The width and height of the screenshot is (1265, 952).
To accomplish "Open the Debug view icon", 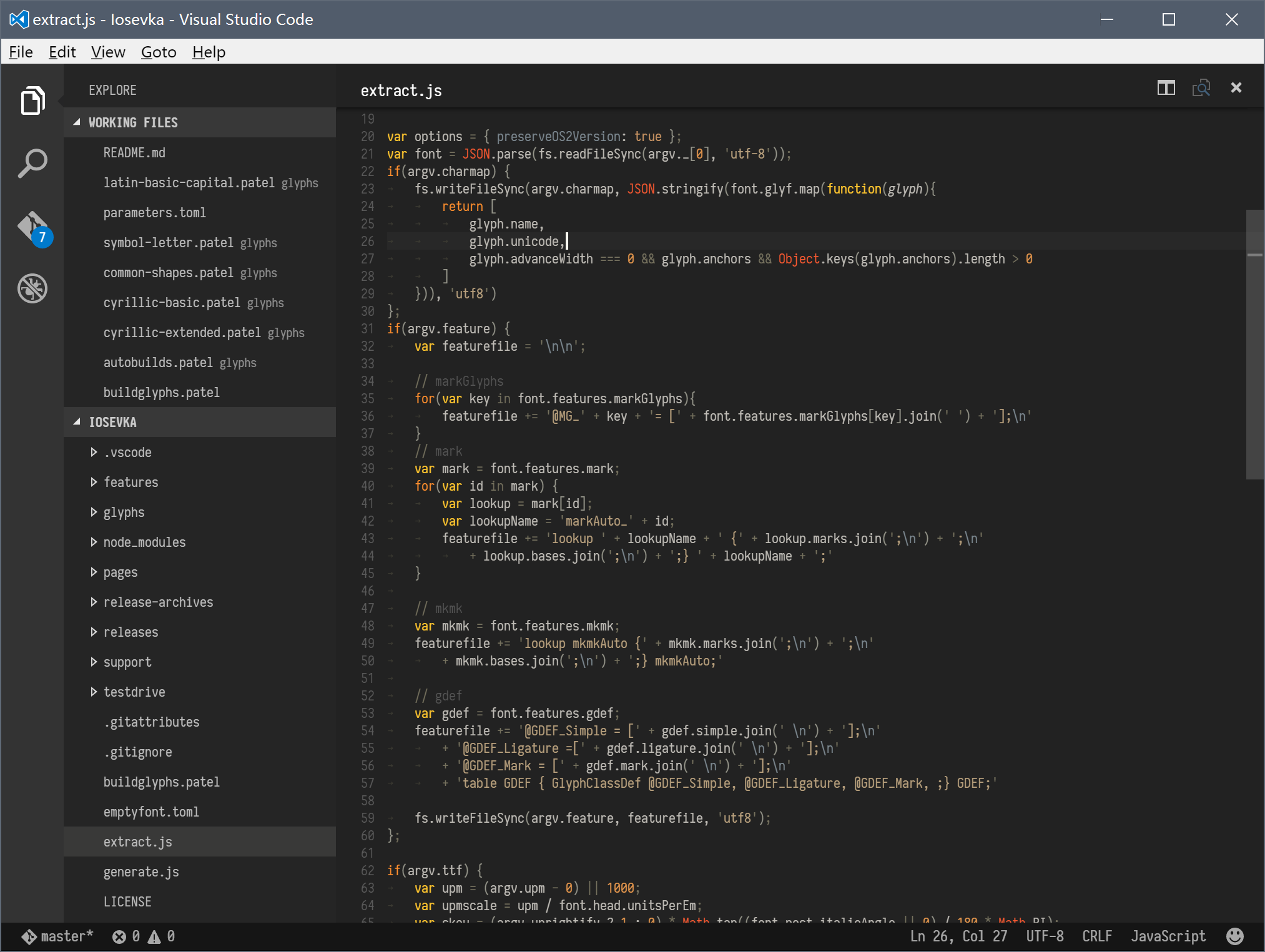I will (x=32, y=288).
